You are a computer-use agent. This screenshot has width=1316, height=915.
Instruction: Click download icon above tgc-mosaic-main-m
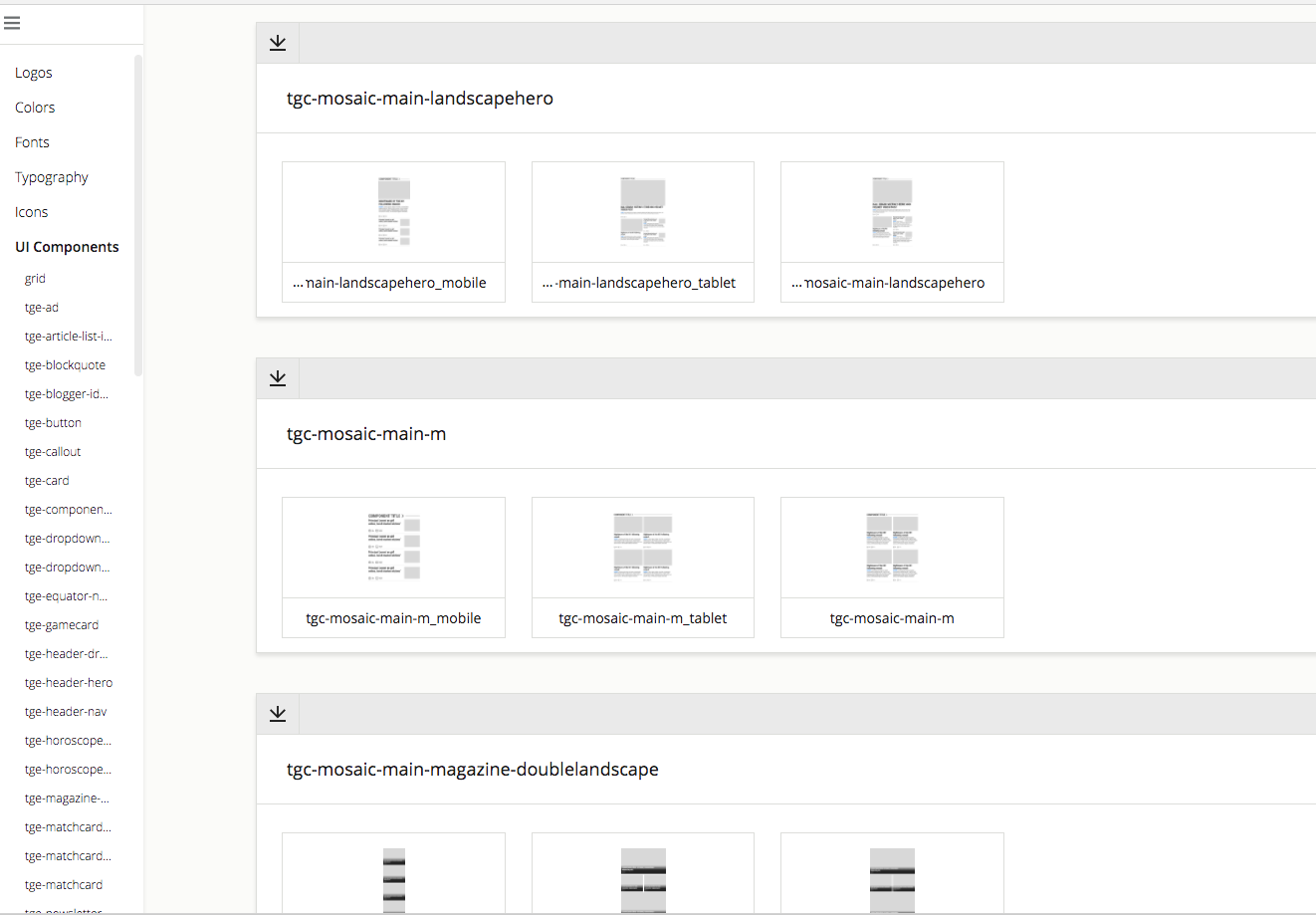click(x=278, y=378)
